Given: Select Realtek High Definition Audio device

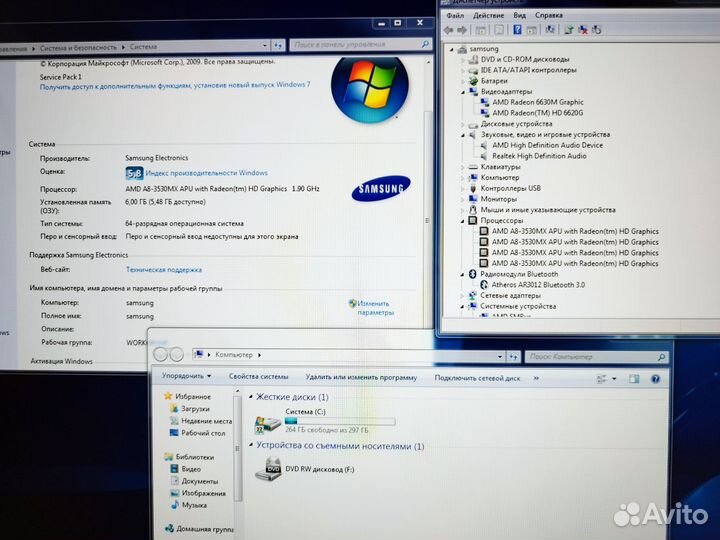Looking at the screenshot, I should pos(539,156).
